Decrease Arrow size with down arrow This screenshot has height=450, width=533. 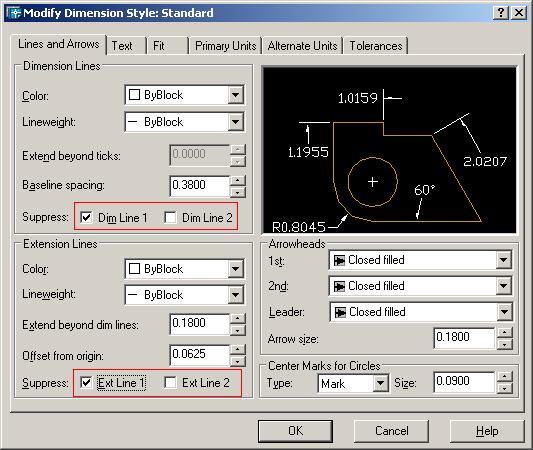505,344
